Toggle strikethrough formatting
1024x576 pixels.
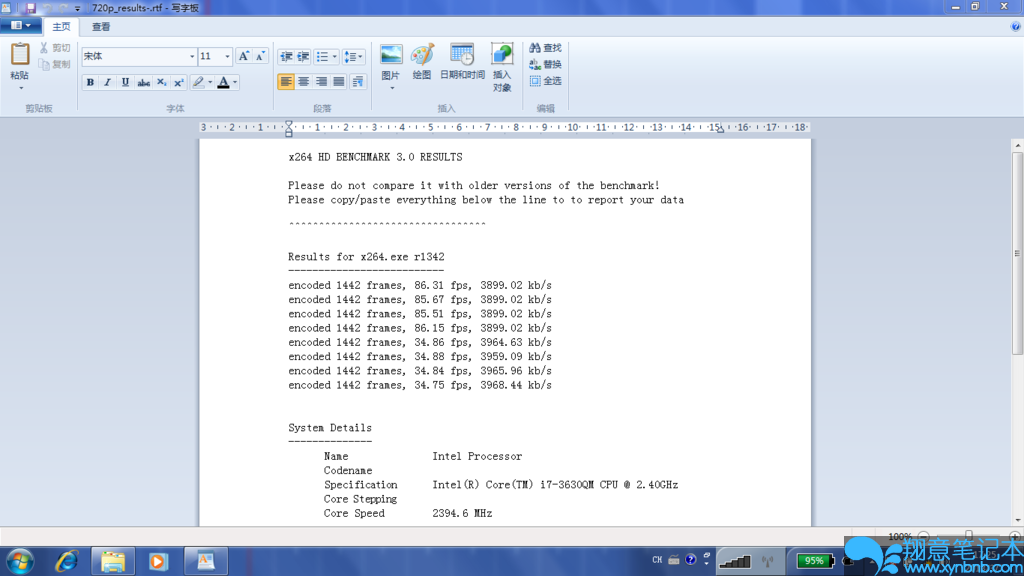coord(143,82)
